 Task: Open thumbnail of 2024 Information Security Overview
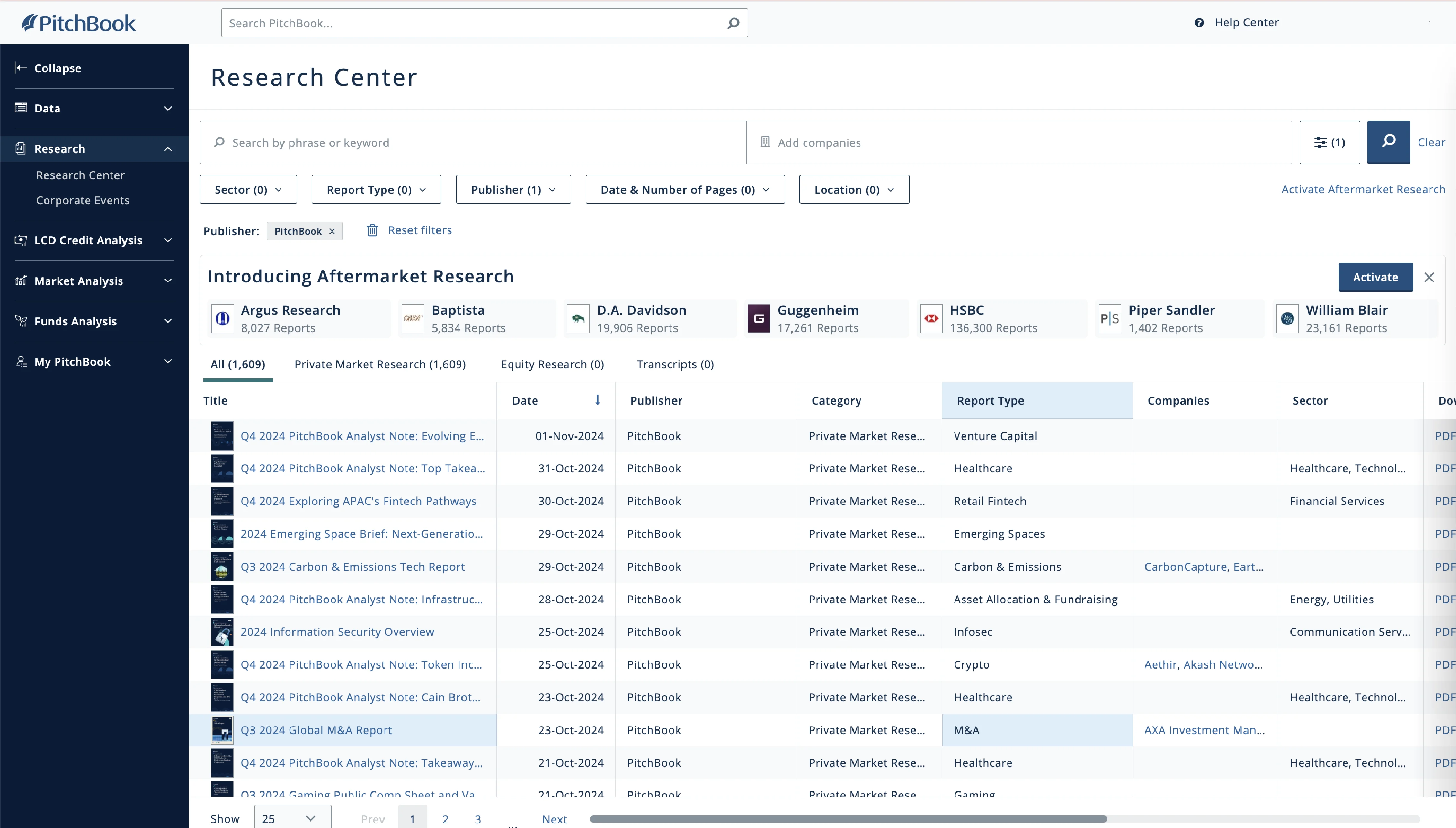pyautogui.click(x=222, y=632)
